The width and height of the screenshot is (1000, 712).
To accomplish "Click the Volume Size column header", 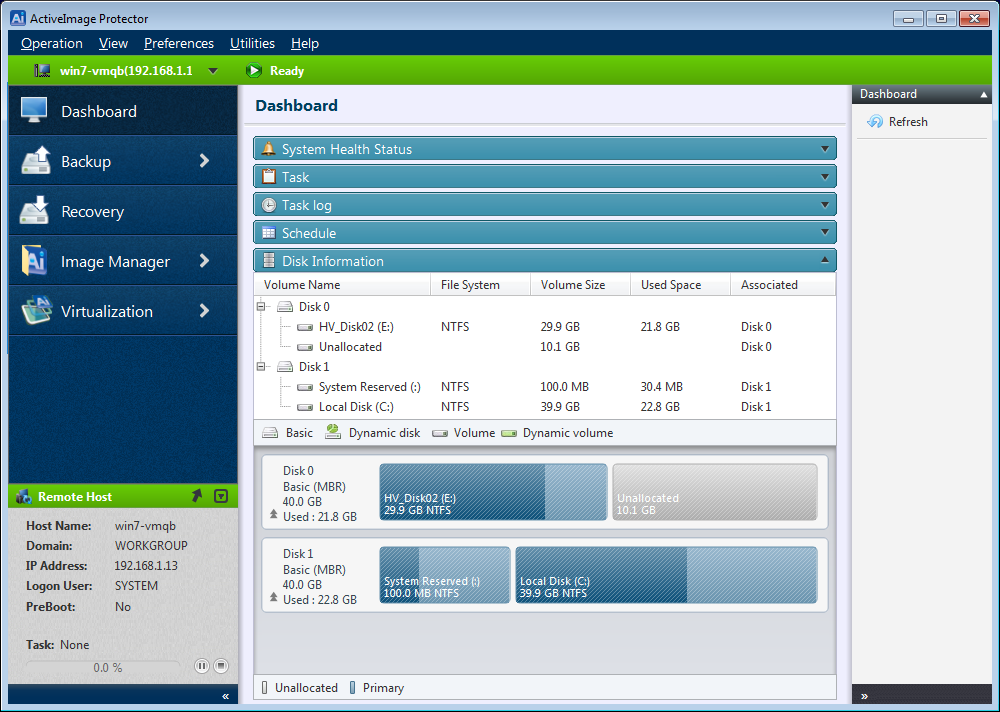I will click(573, 285).
